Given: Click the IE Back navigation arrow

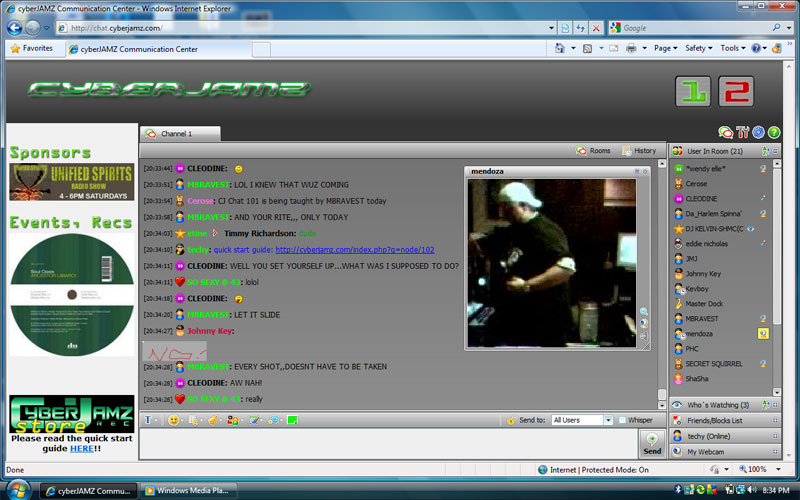Looking at the screenshot, I should pyautogui.click(x=15, y=28).
